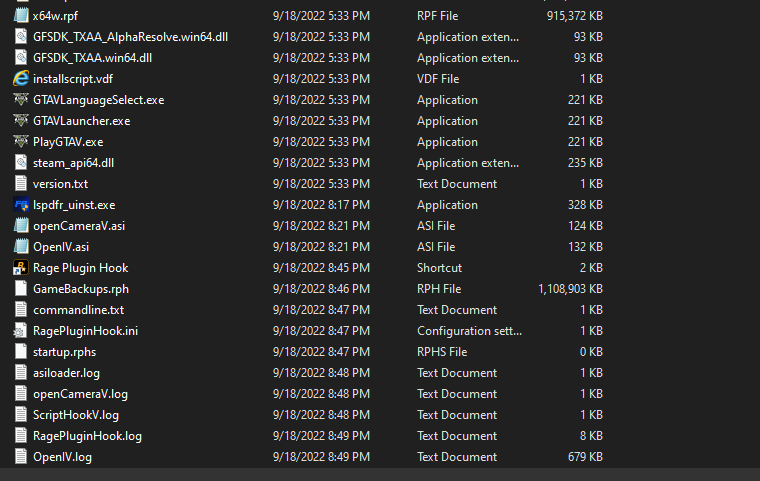This screenshot has height=481, width=760.
Task: Select the RagePluginHook.log file
Action: tap(87, 436)
